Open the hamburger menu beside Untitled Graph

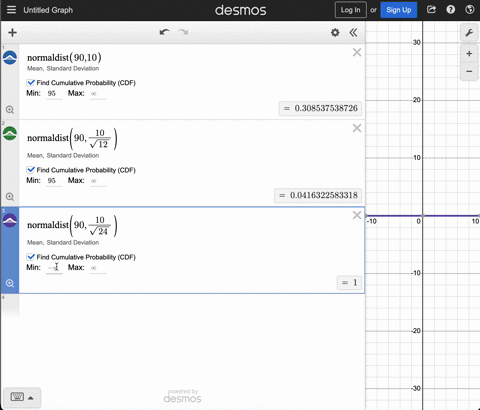point(11,10)
